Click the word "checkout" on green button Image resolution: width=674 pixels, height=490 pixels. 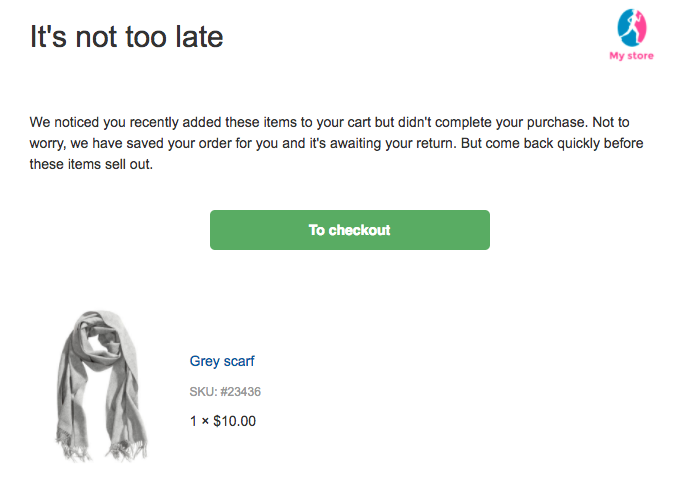(359, 230)
